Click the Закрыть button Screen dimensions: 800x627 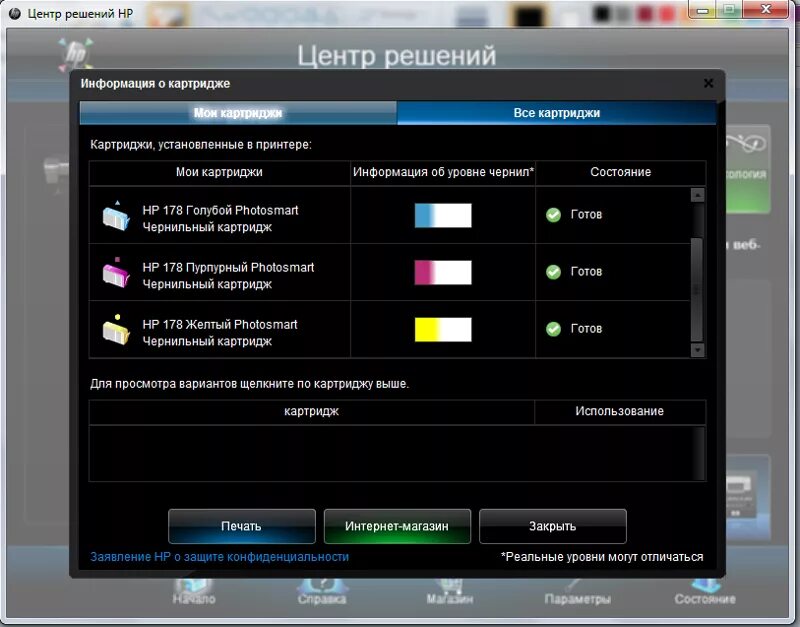point(553,526)
